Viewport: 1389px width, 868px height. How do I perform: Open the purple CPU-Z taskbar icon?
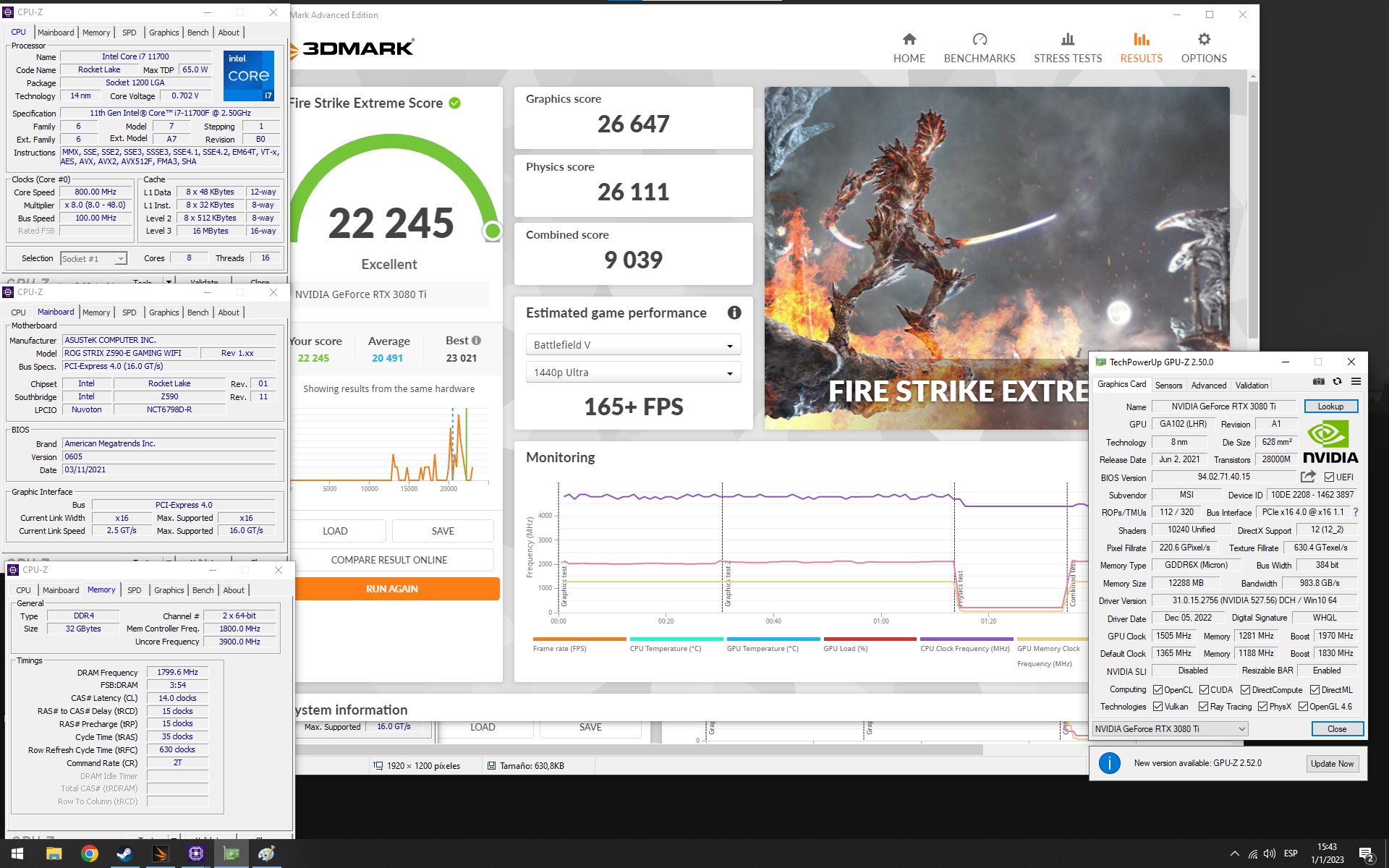pos(195,854)
